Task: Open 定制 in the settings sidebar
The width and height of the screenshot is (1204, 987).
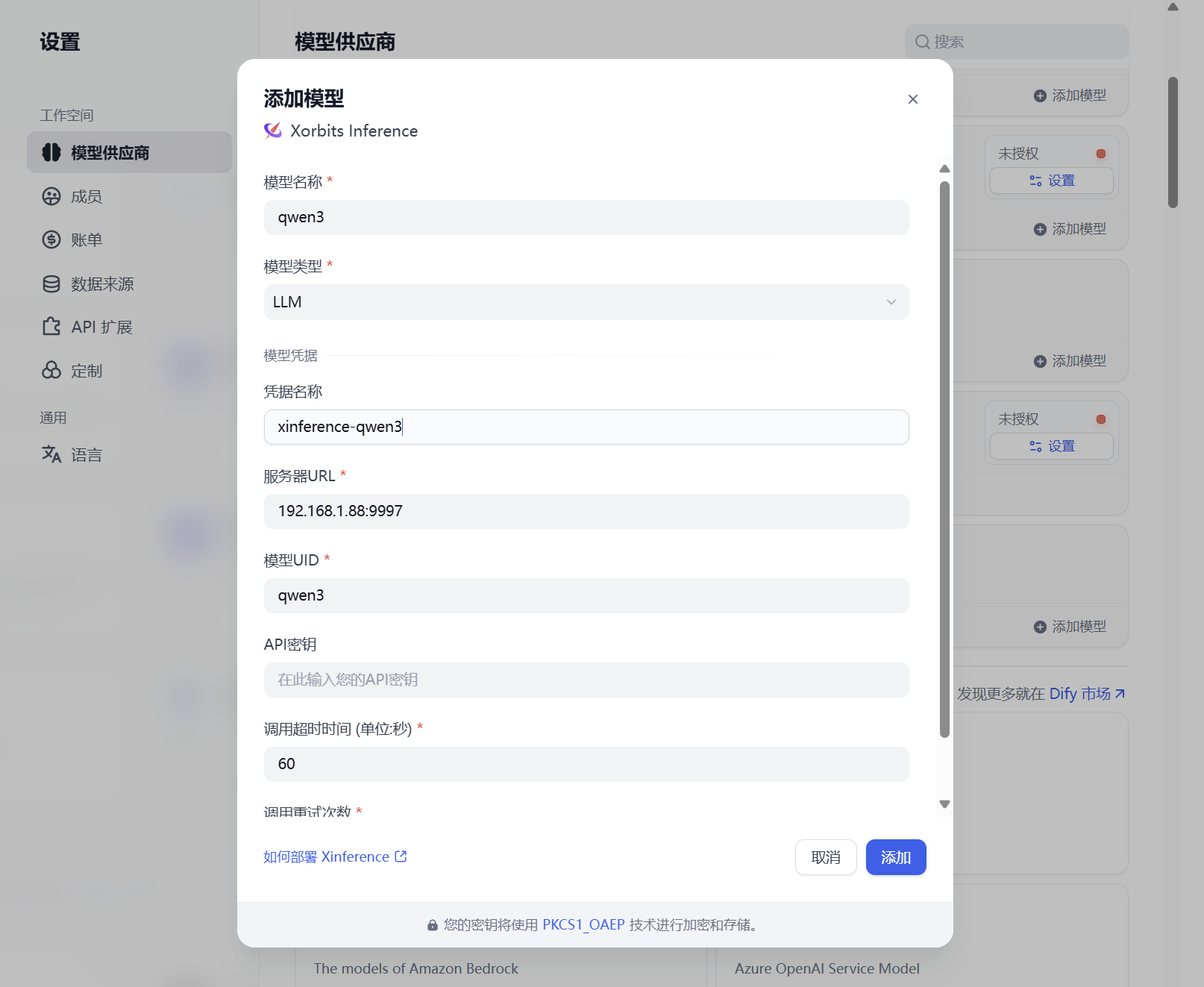Action: (130, 370)
